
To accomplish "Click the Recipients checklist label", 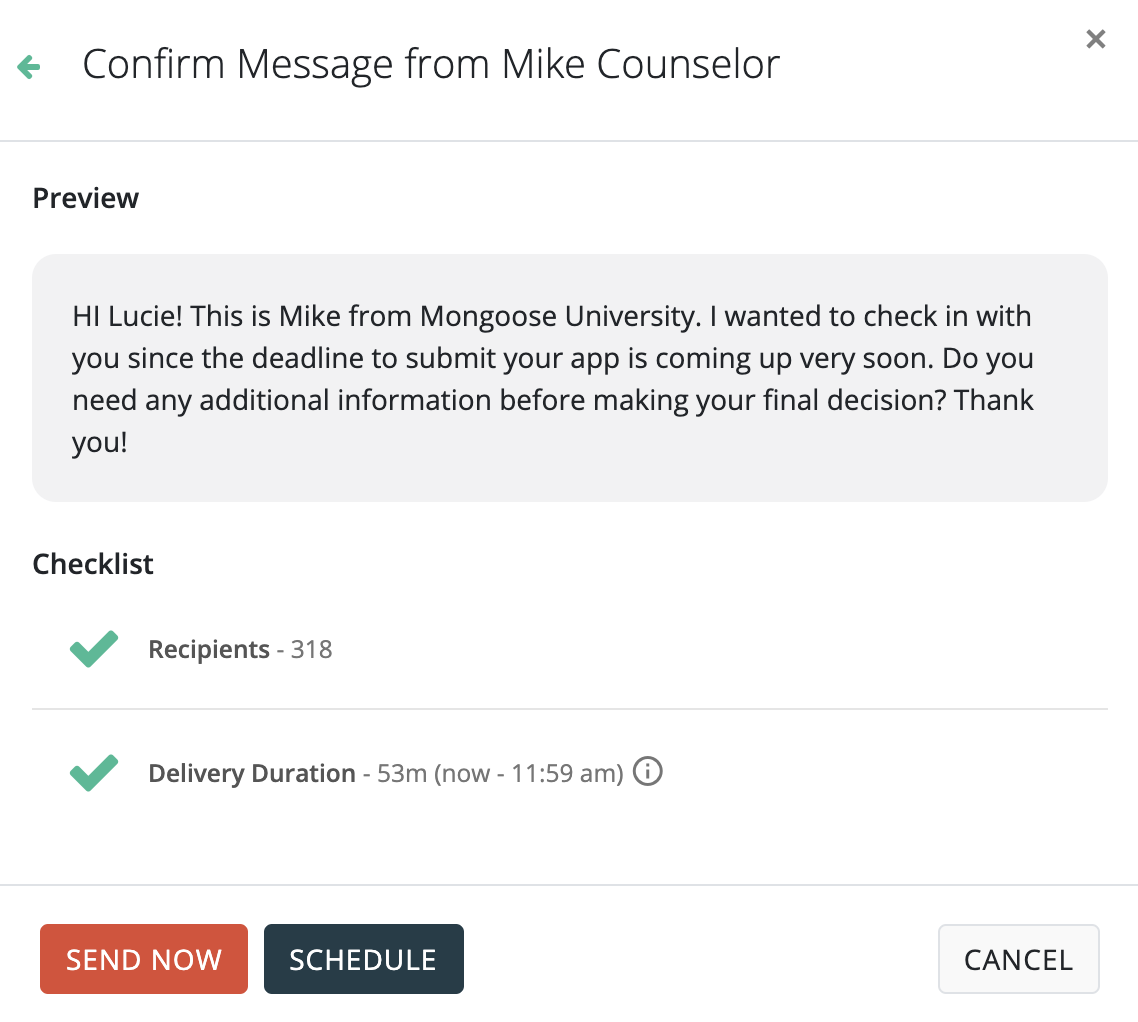I will click(209, 650).
